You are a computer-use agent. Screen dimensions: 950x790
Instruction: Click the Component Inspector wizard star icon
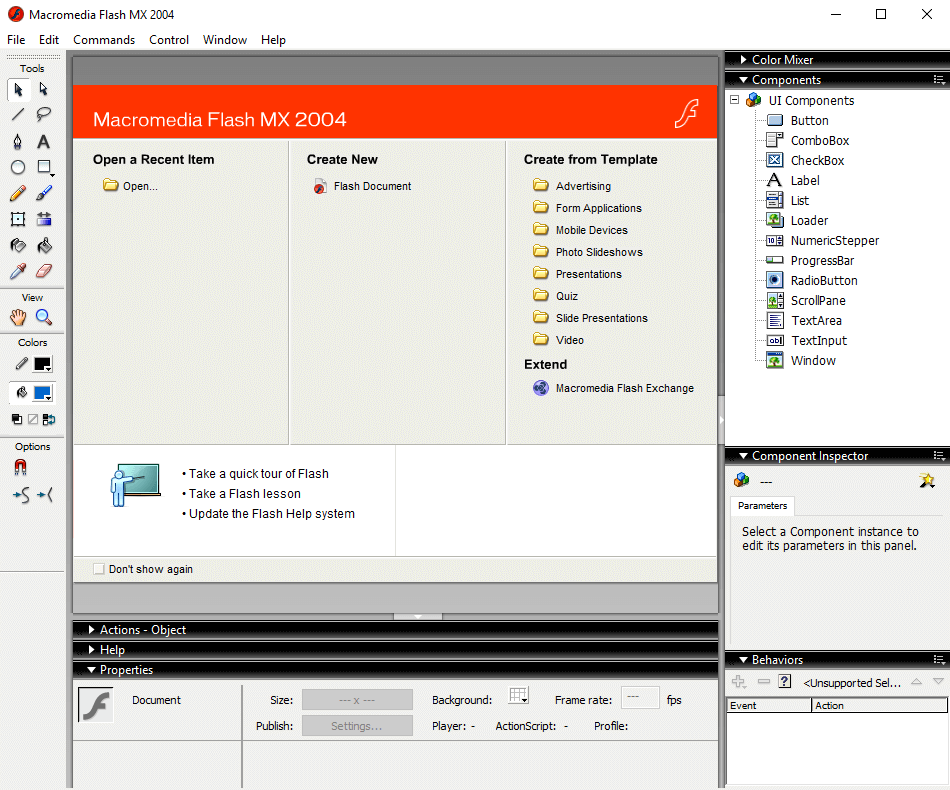(927, 481)
